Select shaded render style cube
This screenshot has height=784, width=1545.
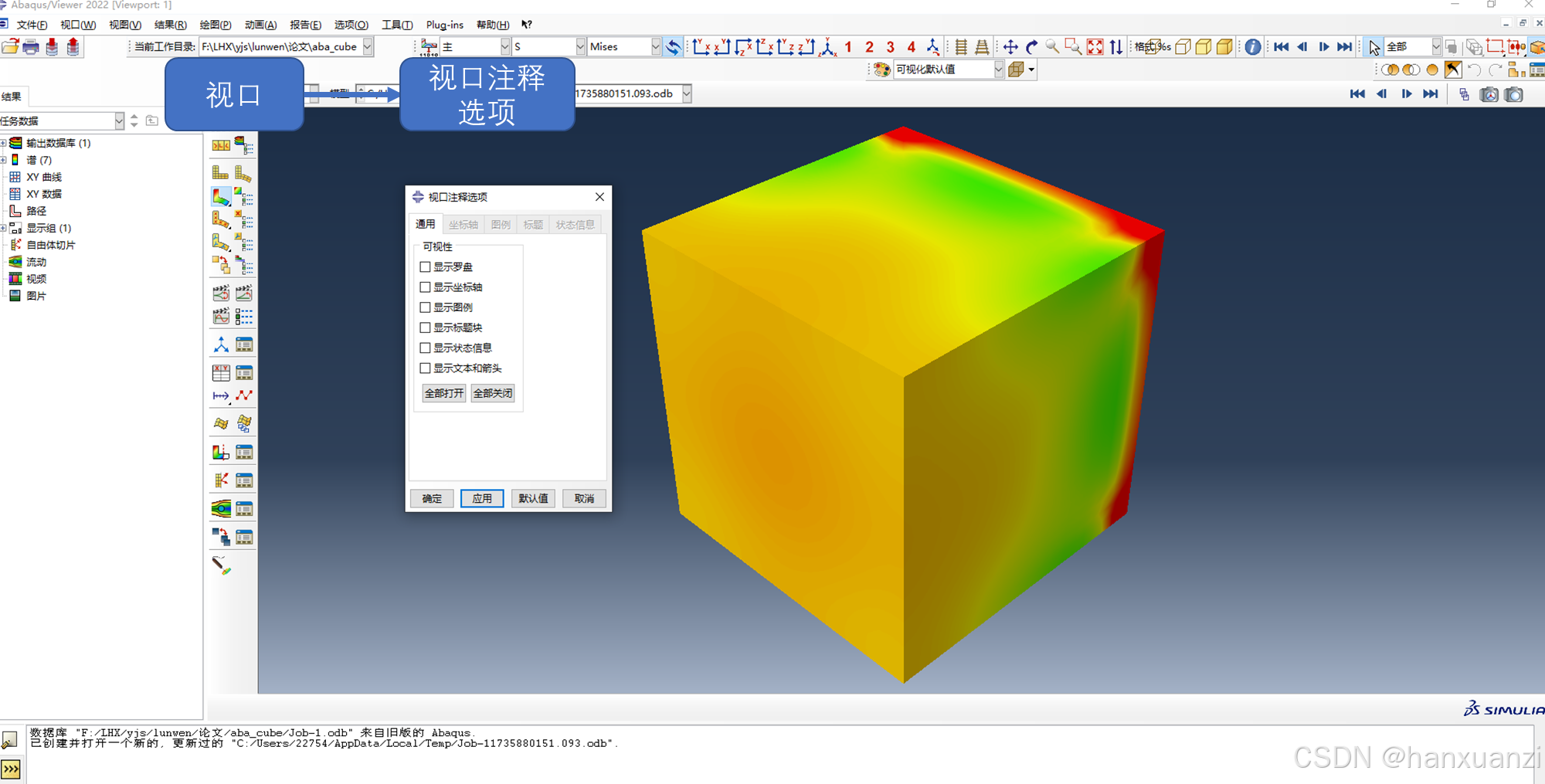tap(1224, 47)
